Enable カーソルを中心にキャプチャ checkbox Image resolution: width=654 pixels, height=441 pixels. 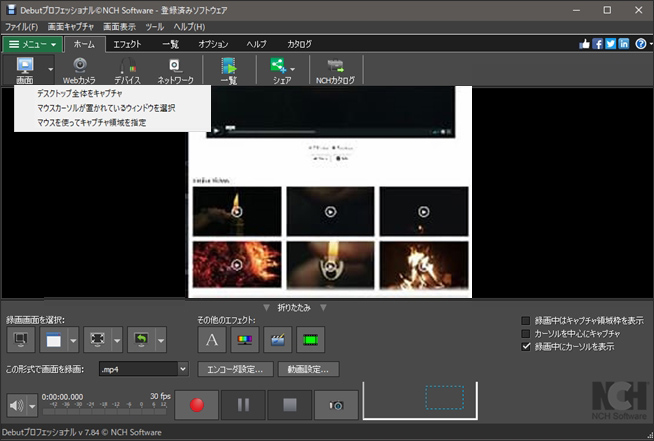click(x=526, y=333)
